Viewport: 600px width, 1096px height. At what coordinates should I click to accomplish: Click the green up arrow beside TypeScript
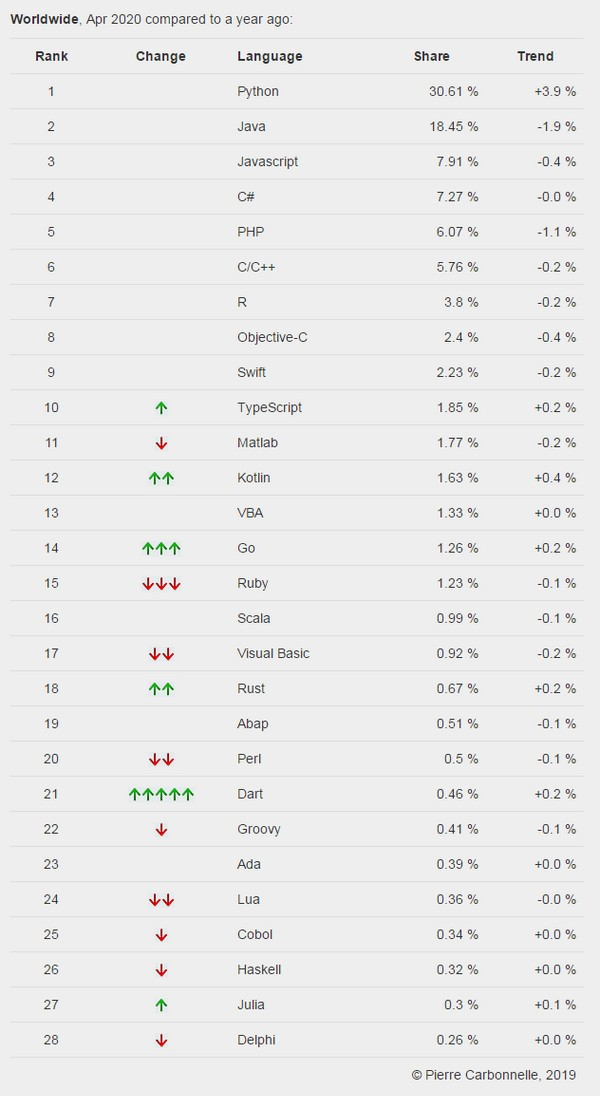click(161, 408)
